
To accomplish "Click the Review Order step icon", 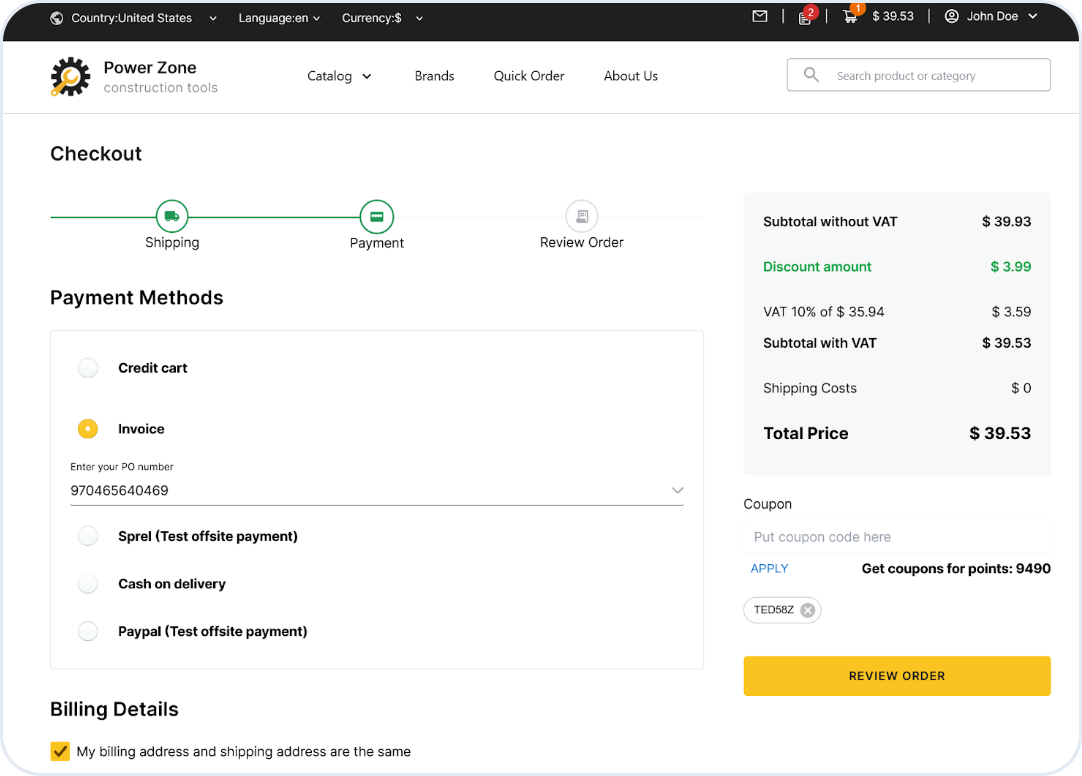I will [x=581, y=216].
